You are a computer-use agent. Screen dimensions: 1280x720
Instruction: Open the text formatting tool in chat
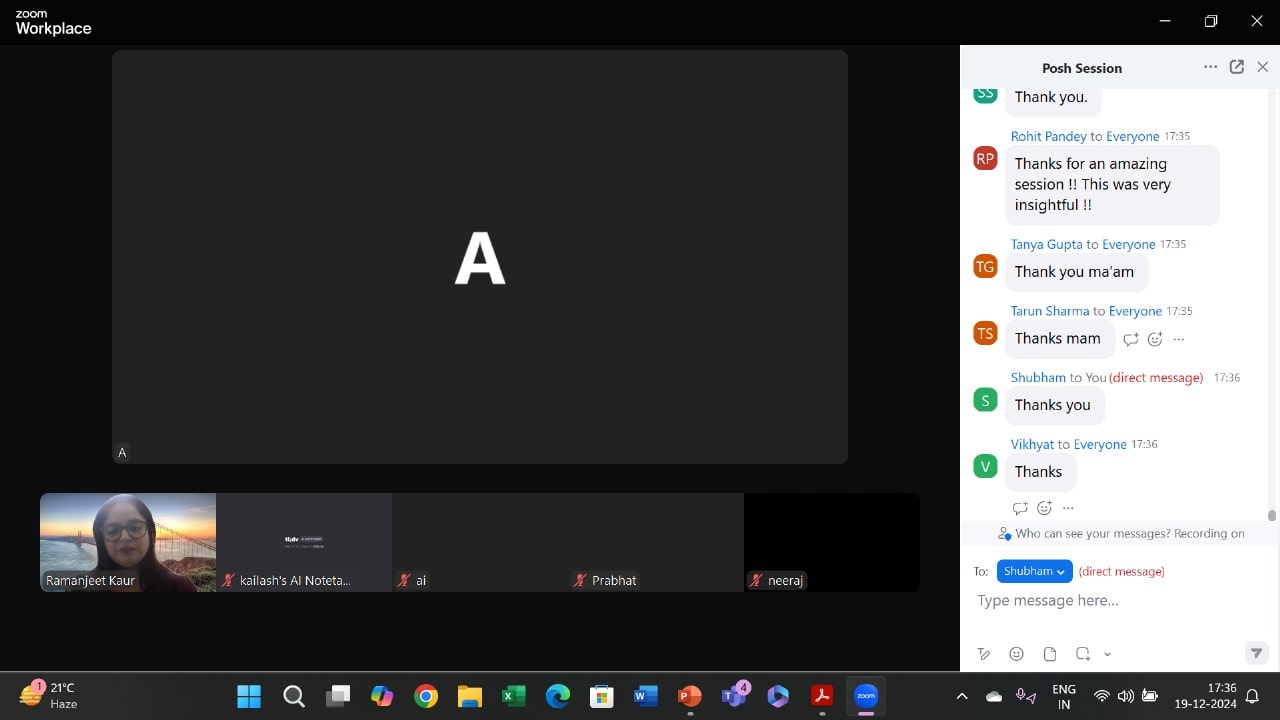click(984, 654)
